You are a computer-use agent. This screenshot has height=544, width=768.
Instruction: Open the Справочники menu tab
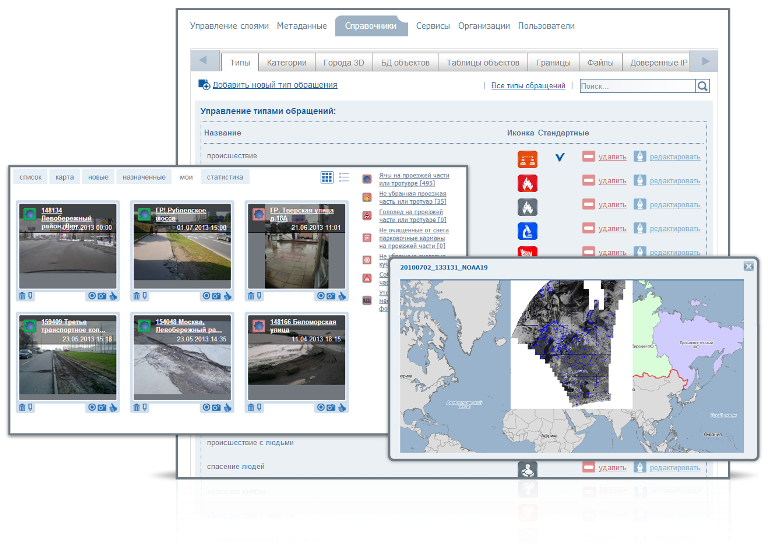tap(371, 26)
